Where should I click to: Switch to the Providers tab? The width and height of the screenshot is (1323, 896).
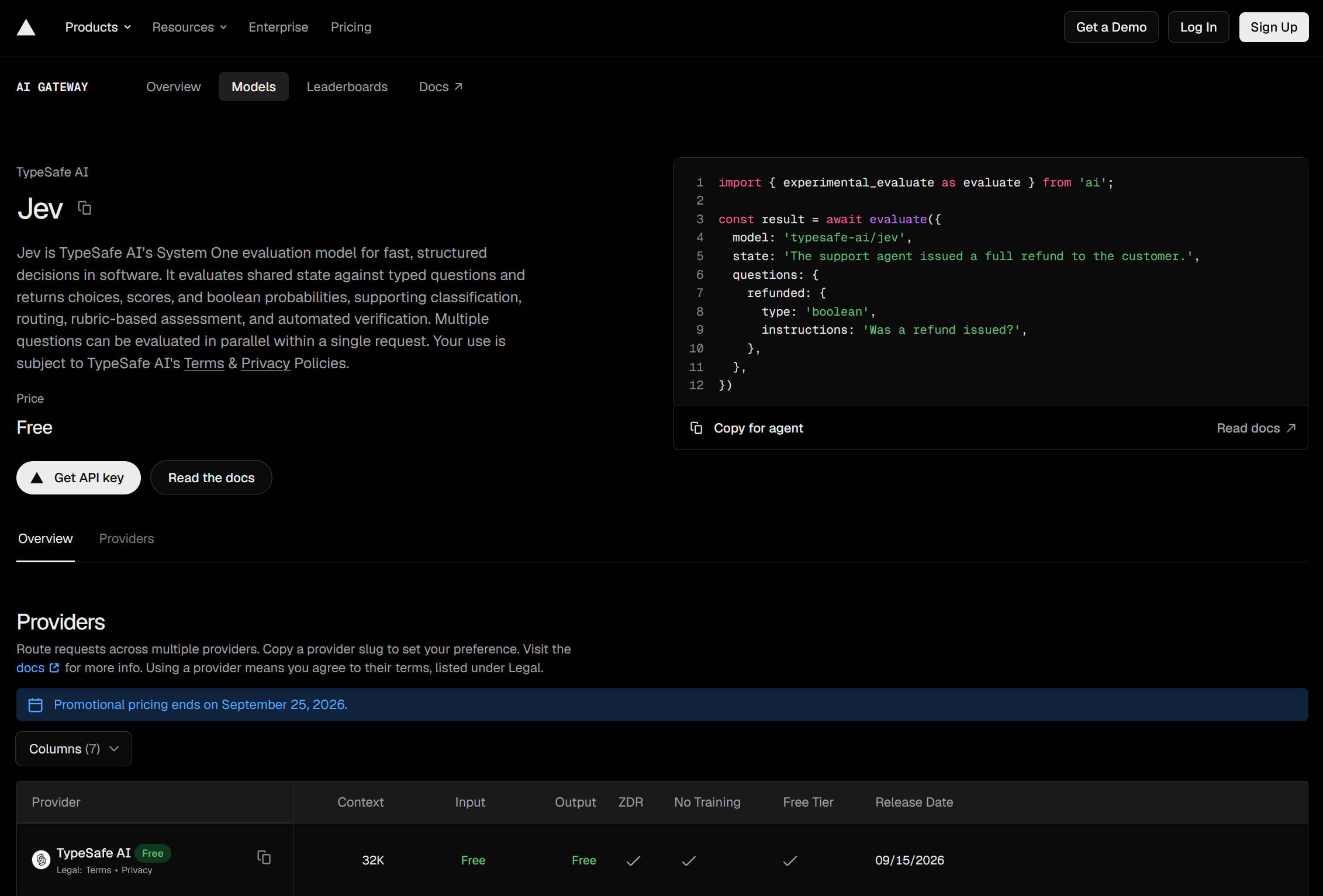[126, 539]
